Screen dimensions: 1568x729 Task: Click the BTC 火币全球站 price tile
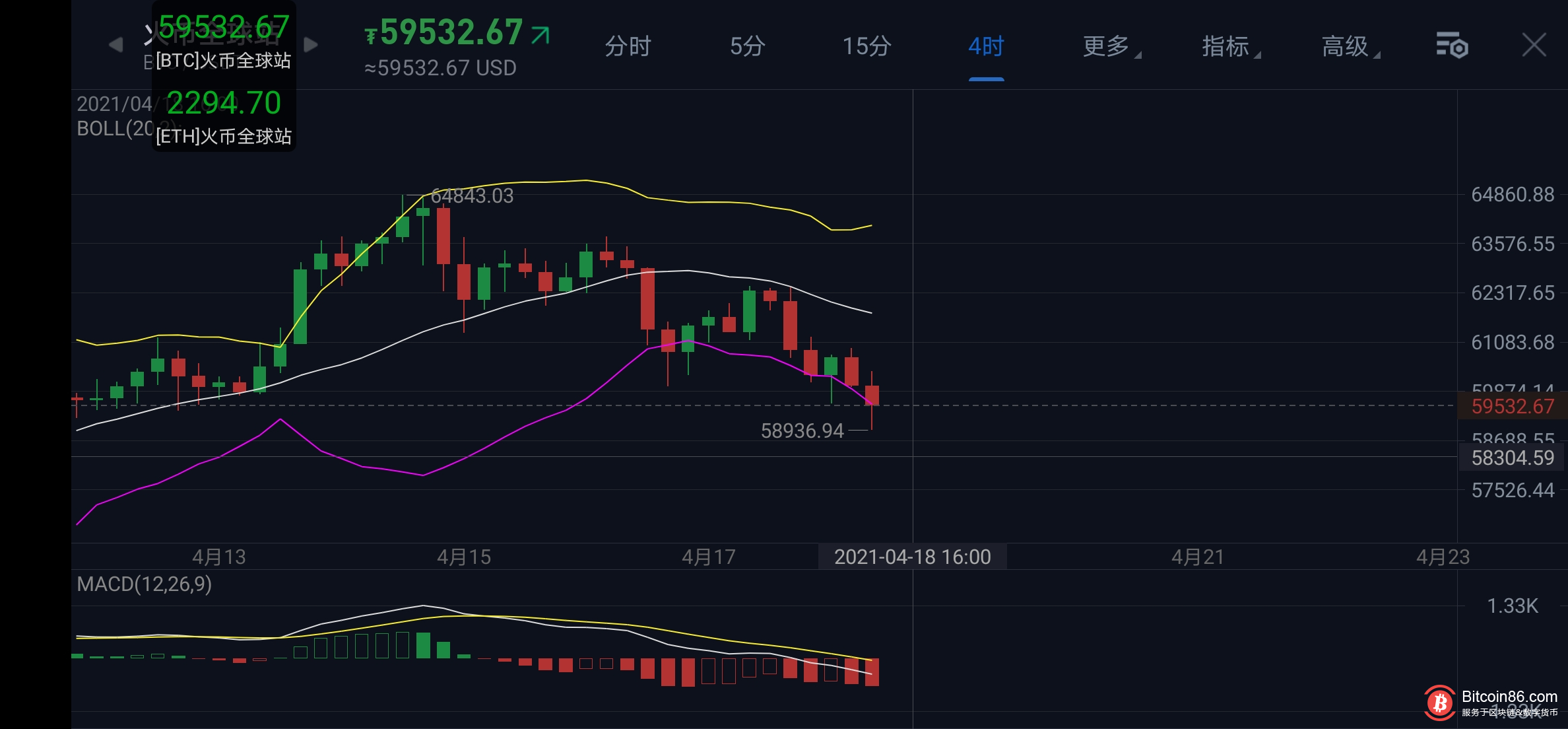tap(224, 42)
